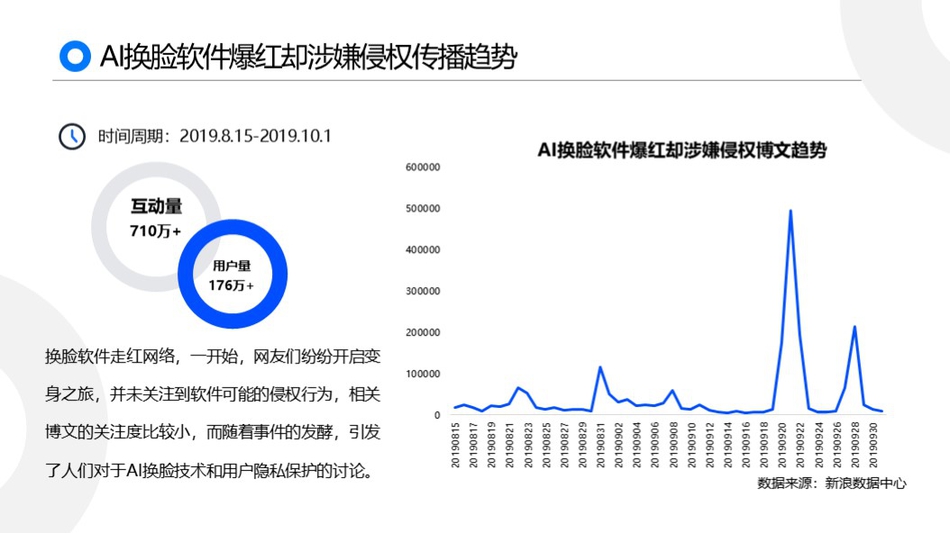The image size is (950, 533).
Task: Click the 用户量 label in blue ring
Action: [x=231, y=266]
